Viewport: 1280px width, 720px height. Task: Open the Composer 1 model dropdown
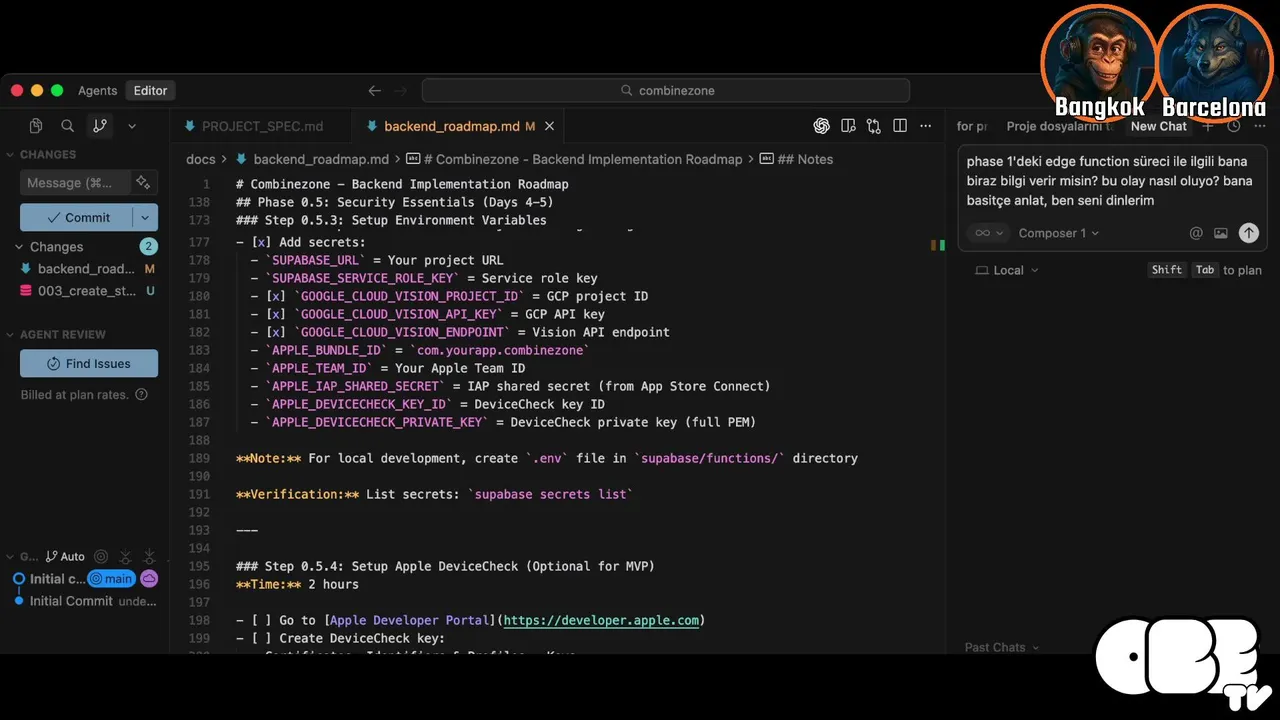pyautogui.click(x=1059, y=233)
